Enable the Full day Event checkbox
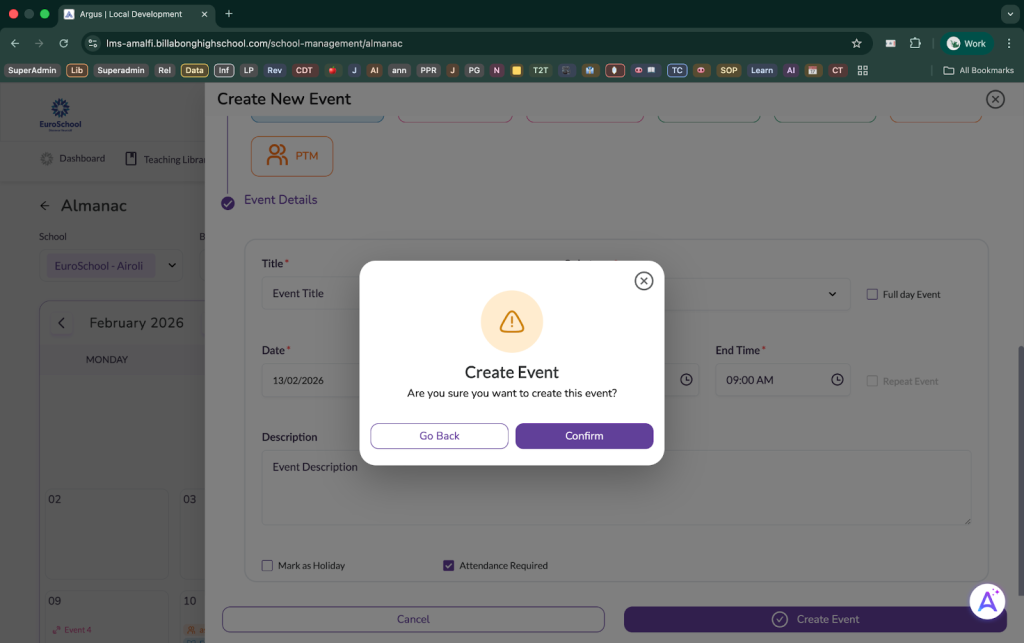The height and width of the screenshot is (643, 1024). tap(872, 295)
